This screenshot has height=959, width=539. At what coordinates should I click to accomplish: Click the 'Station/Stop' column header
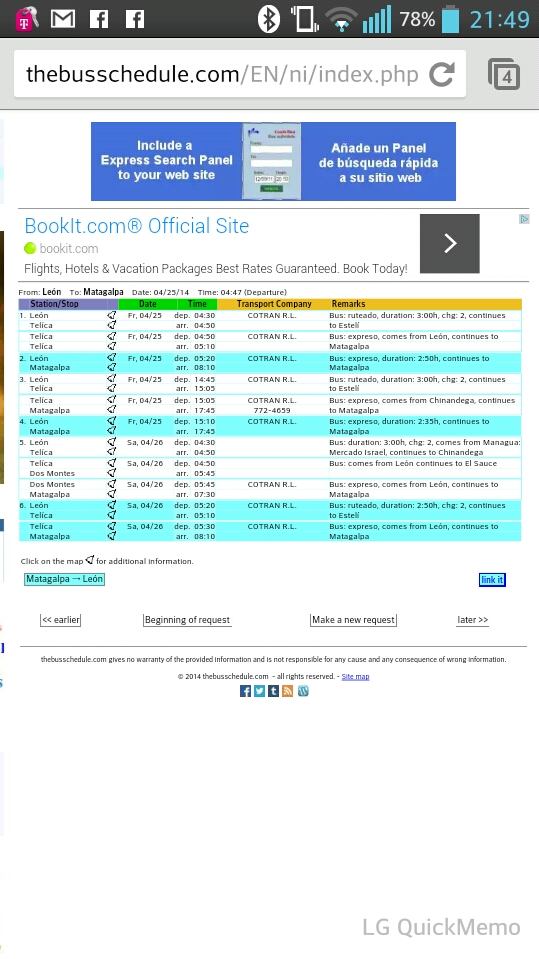(54, 303)
